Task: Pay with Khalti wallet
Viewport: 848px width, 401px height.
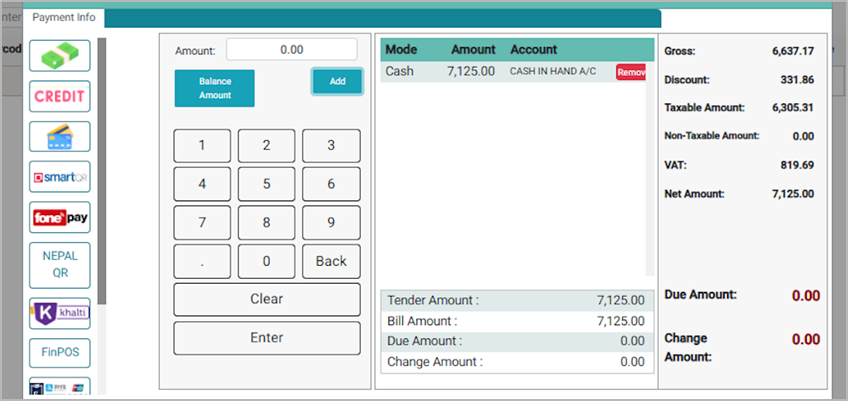Action: click(60, 313)
